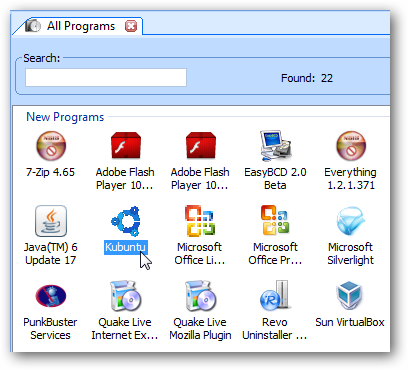Image resolution: width=408 pixels, height=370 pixels.
Task: Switch to the All Programs tab
Action: 77,26
